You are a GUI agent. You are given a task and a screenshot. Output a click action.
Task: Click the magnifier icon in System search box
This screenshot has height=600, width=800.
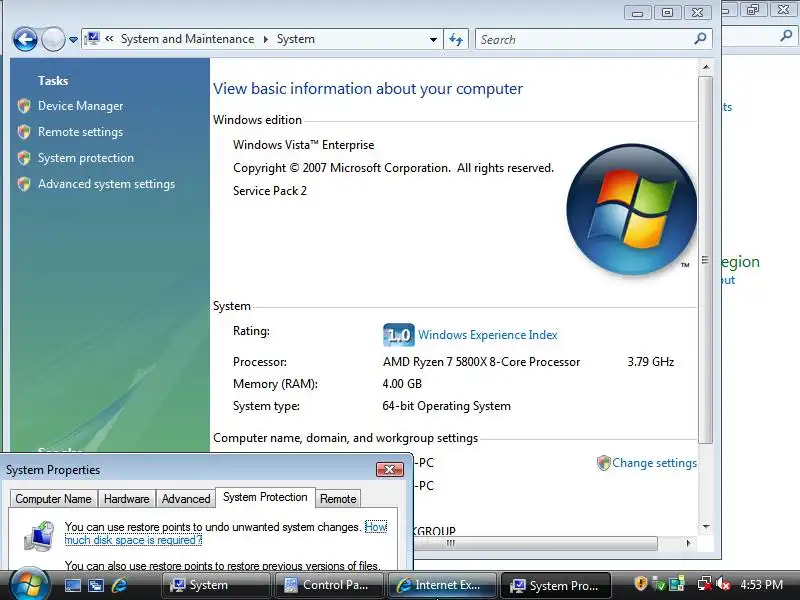click(x=701, y=38)
